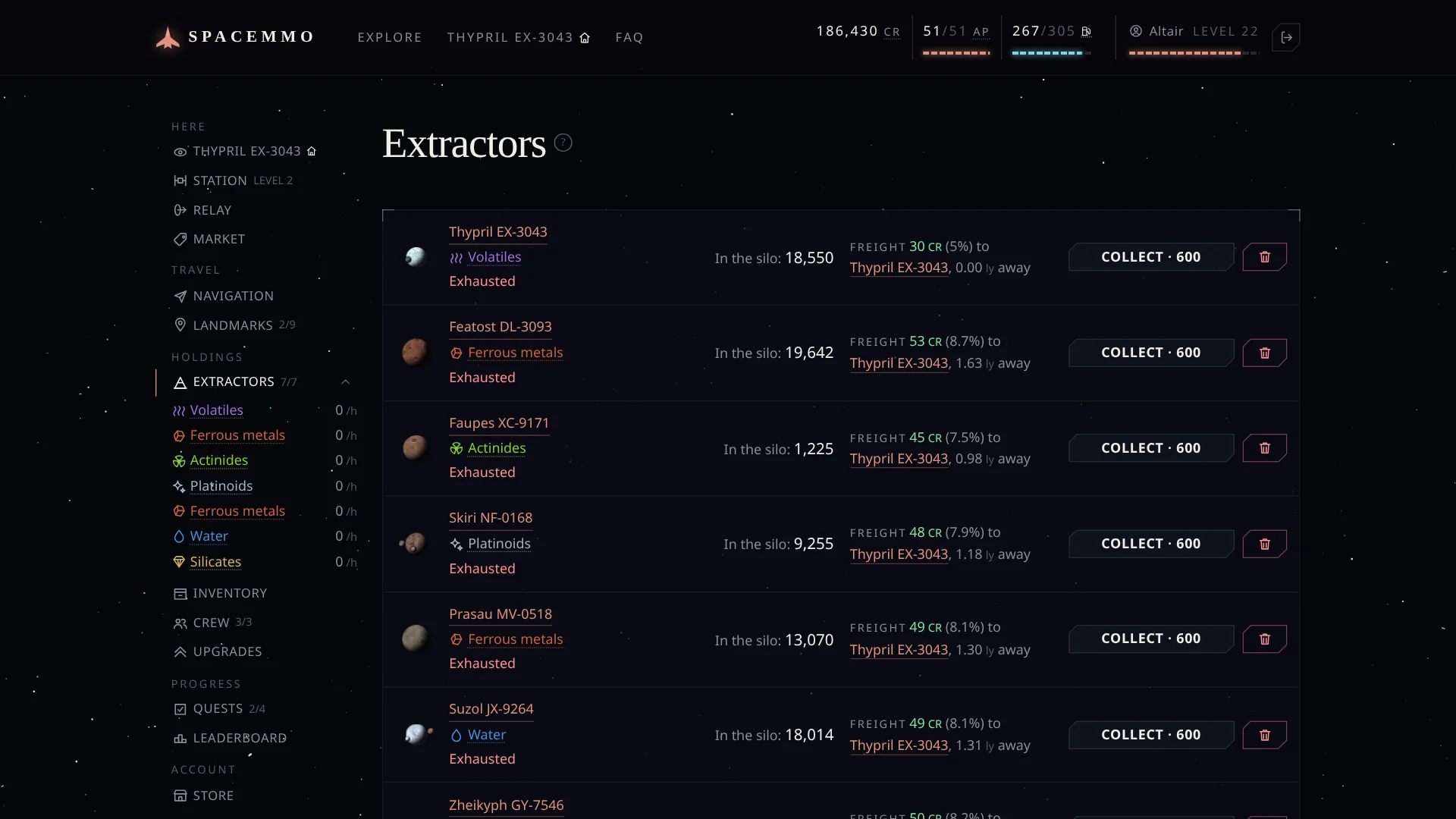Screen dimensions: 1456x819
Task: Click the Thypril EX-3043 planet thumbnail
Action: 415,257
